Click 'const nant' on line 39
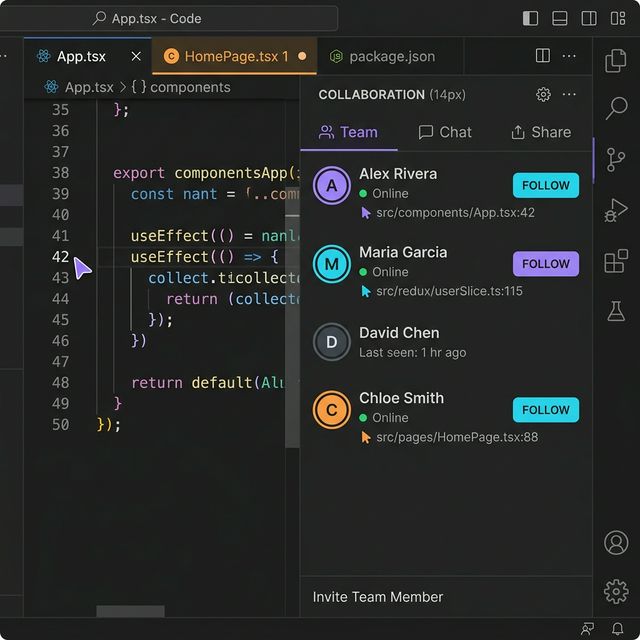640x640 pixels. click(x=173, y=194)
